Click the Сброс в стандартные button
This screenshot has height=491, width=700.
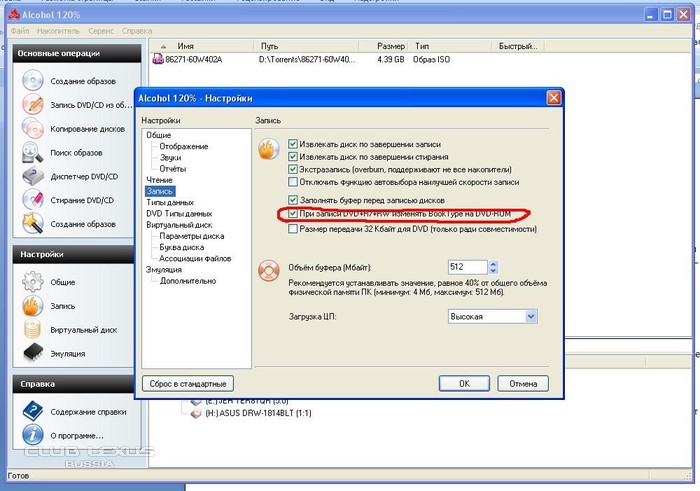[188, 383]
